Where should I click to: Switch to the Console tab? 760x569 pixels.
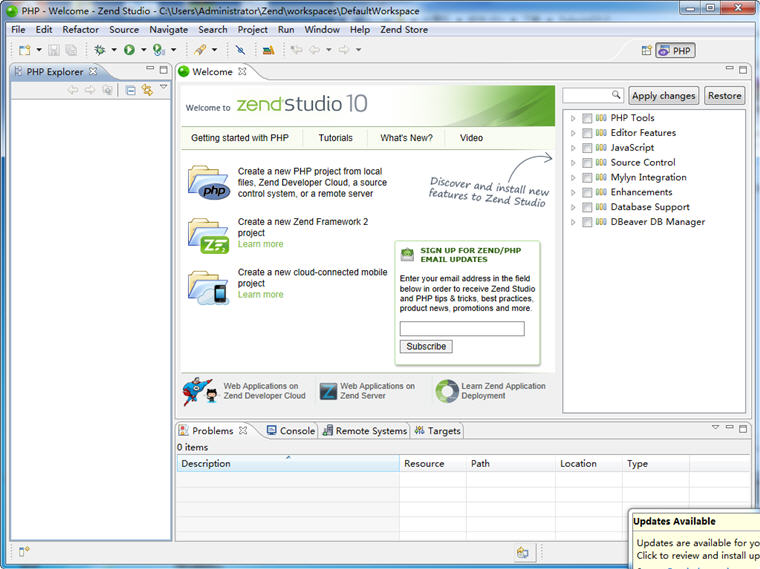click(291, 430)
